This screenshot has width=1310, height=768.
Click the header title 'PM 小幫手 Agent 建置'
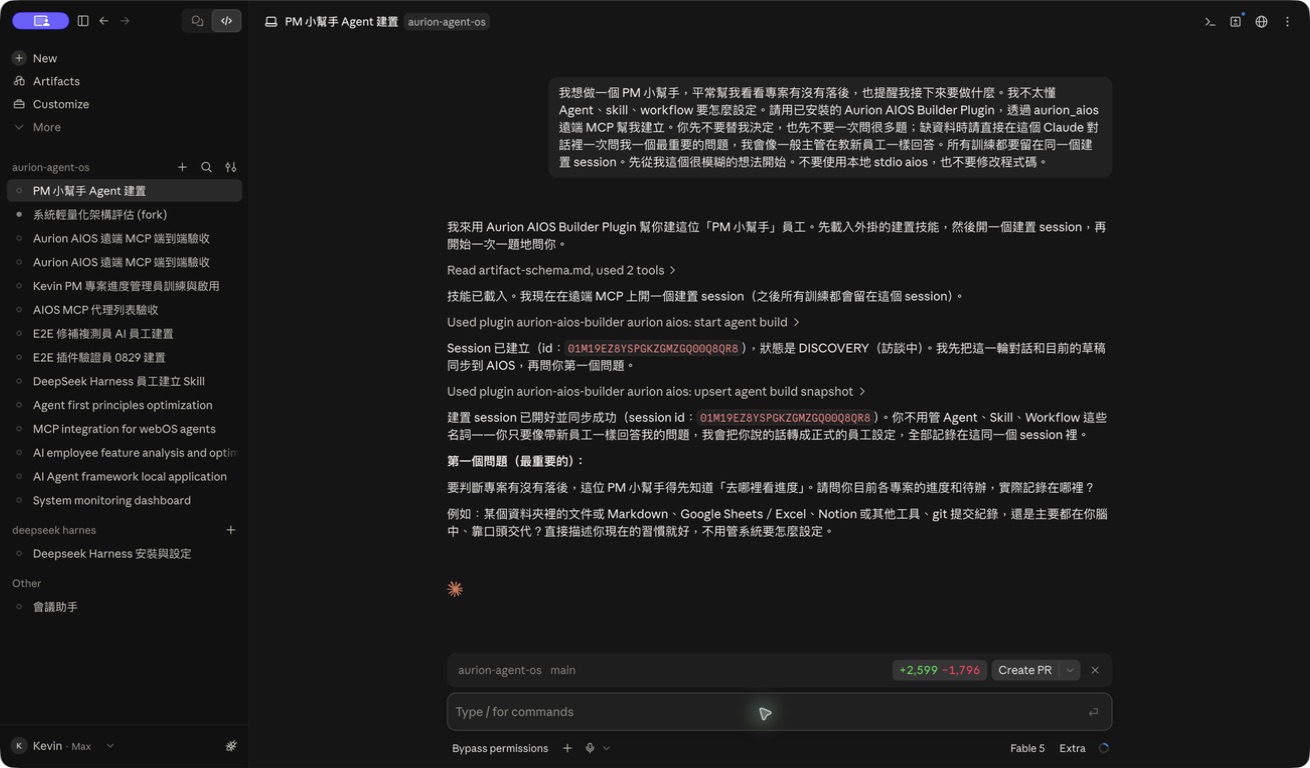[x=341, y=21]
